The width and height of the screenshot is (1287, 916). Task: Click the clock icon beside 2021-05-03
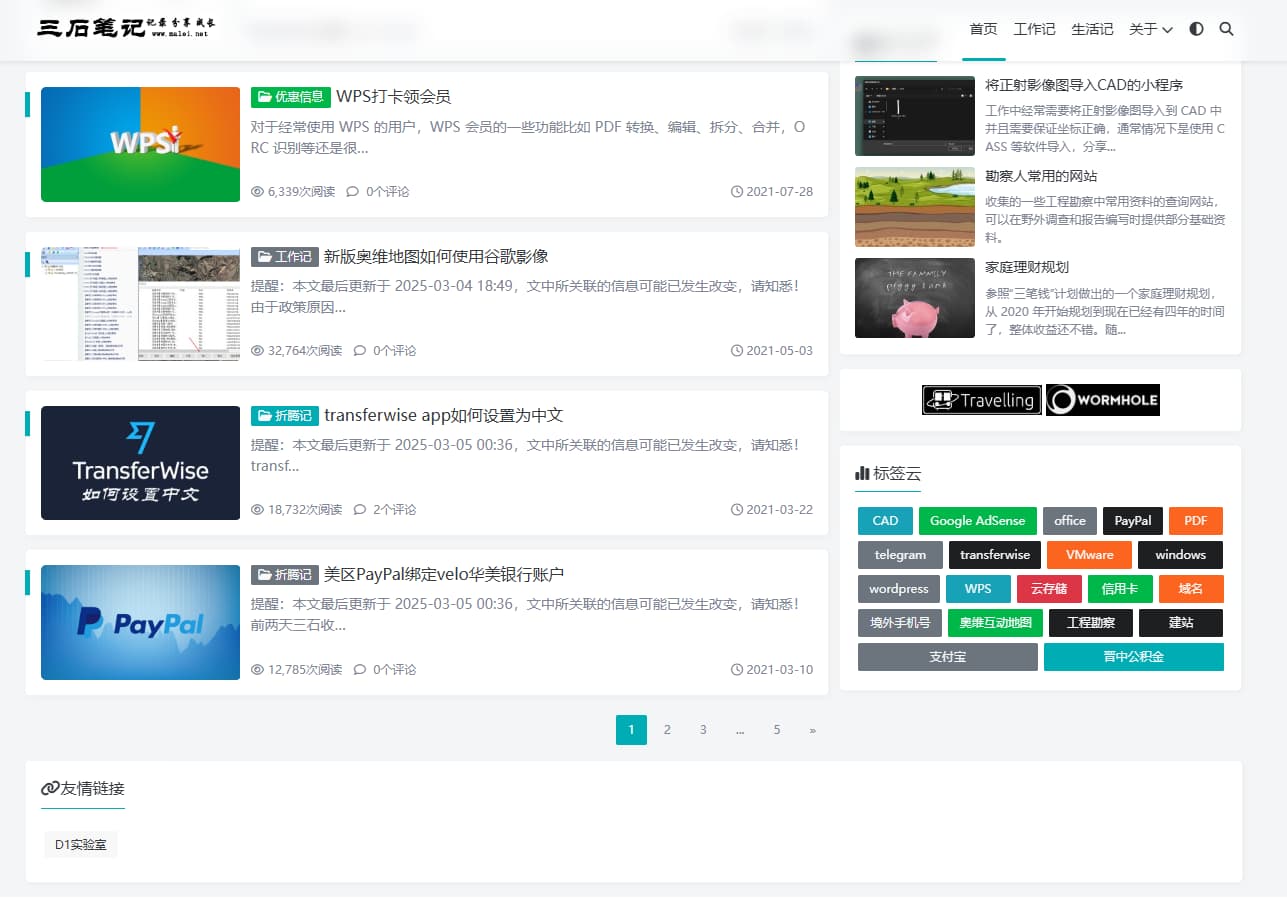737,350
